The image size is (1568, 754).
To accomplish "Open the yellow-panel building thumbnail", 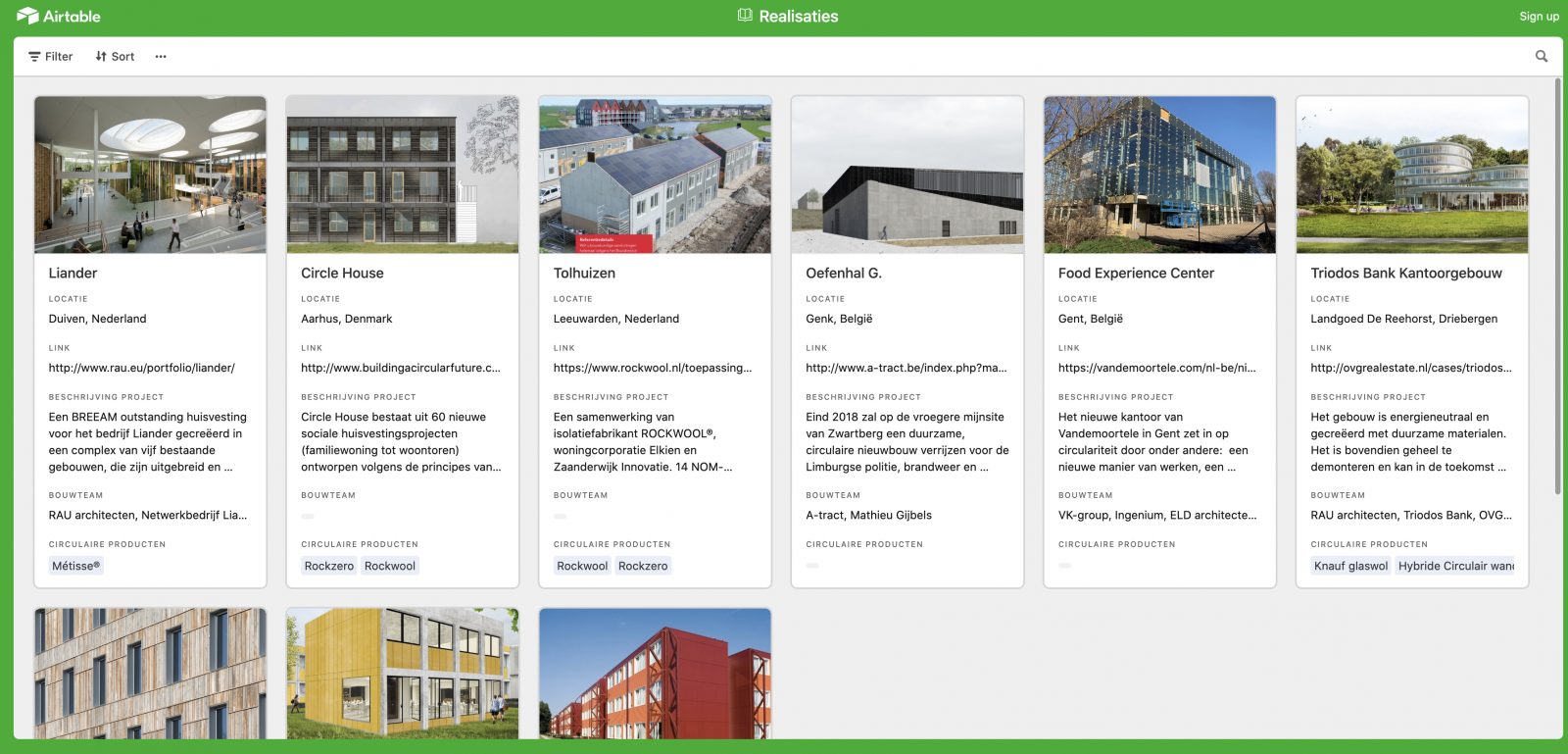I will 403,674.
